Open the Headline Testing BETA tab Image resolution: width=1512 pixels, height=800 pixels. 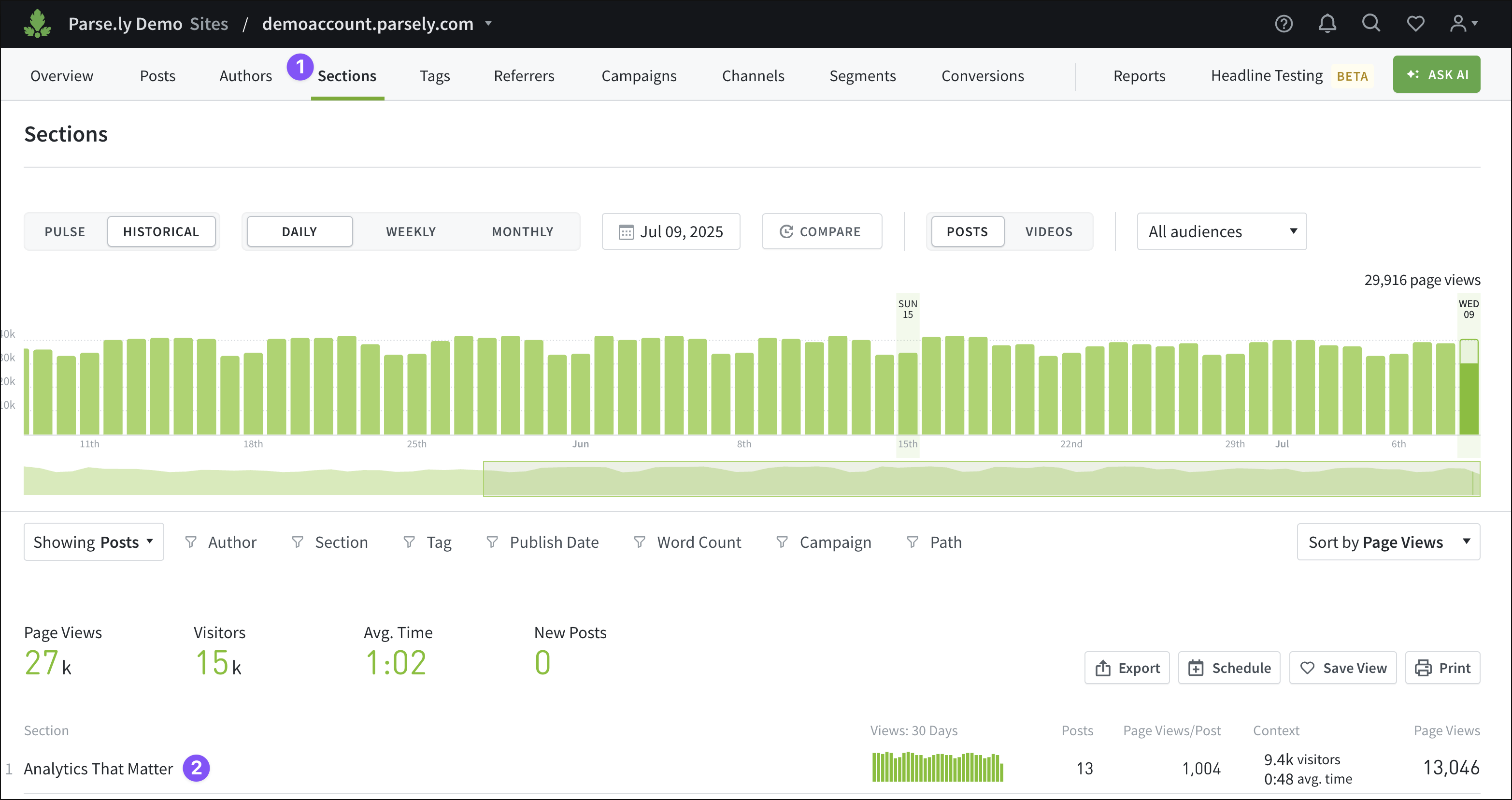tap(1291, 76)
